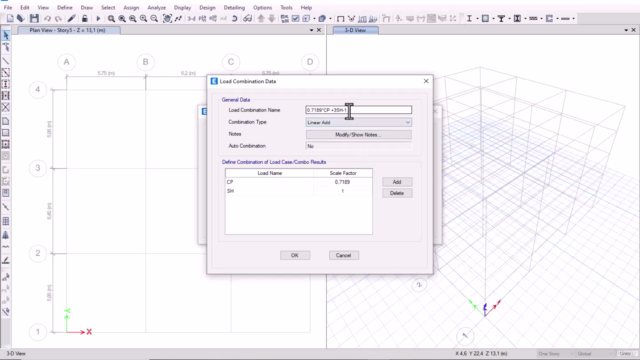
Task: Click the Restore Full View magnifier
Action: point(122,18)
